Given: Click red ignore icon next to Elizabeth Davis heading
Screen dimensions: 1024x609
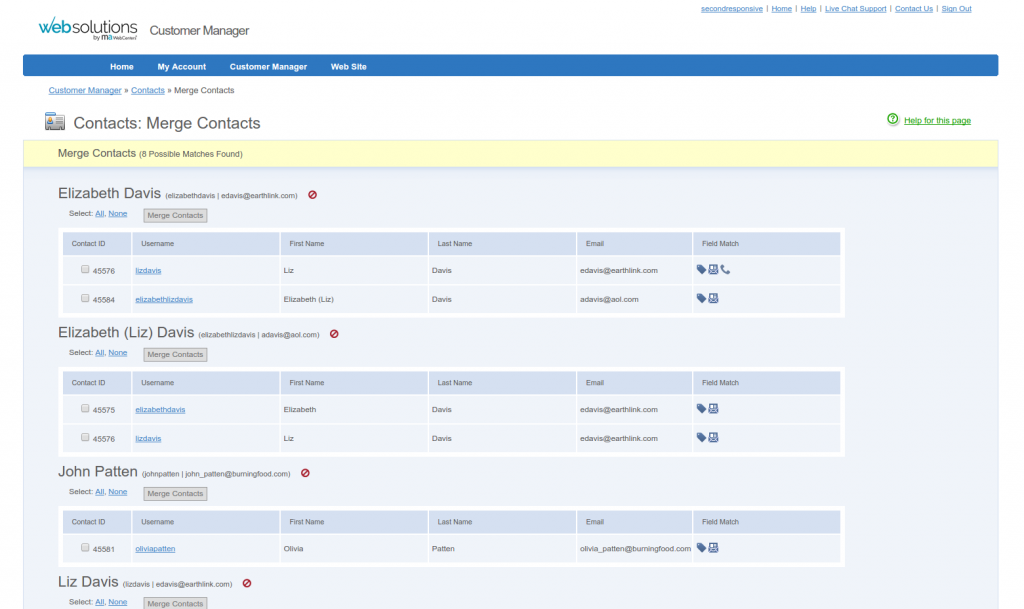Looking at the screenshot, I should click(313, 195).
